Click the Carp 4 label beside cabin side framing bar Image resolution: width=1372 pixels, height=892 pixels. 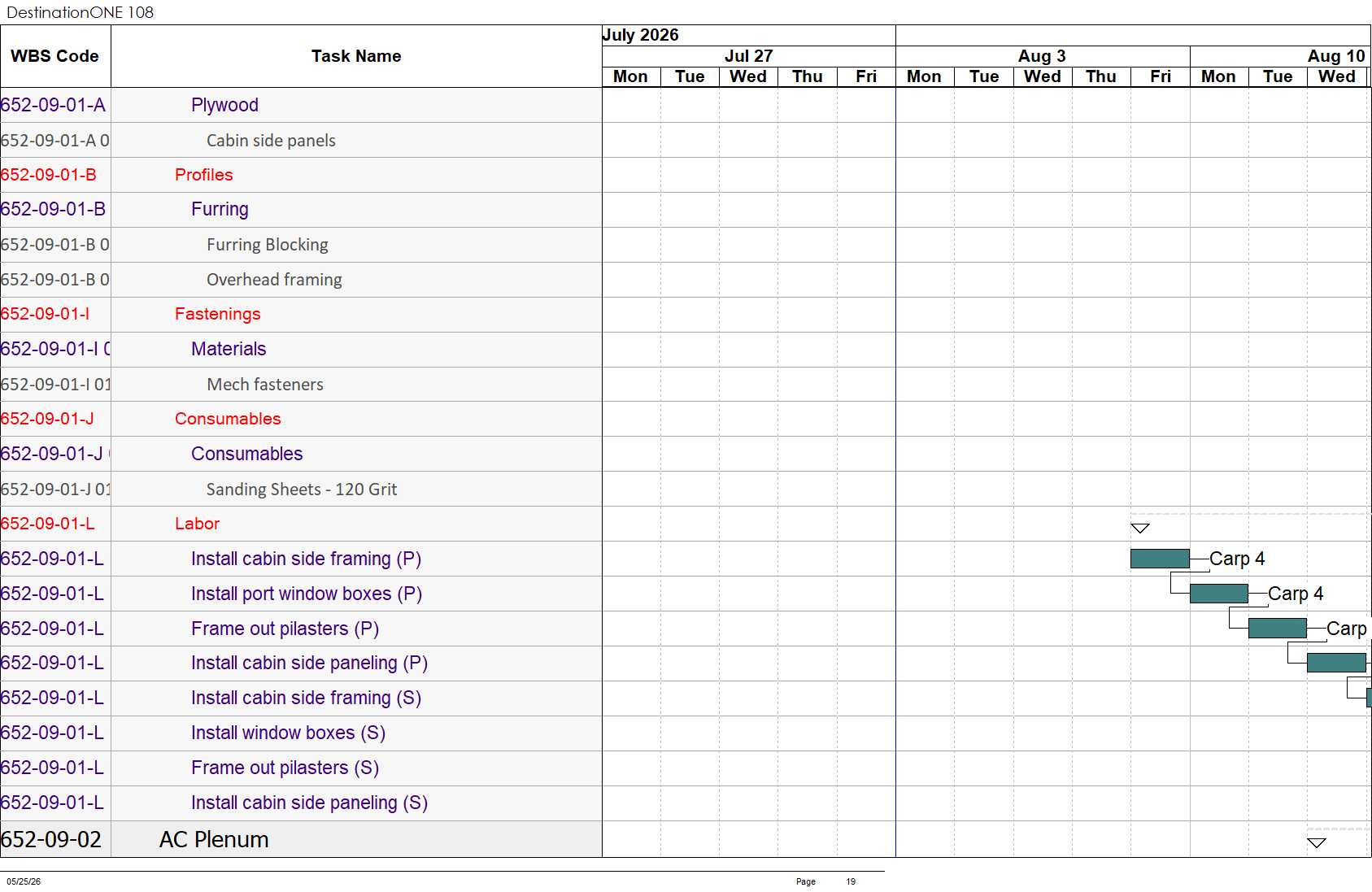(1237, 559)
